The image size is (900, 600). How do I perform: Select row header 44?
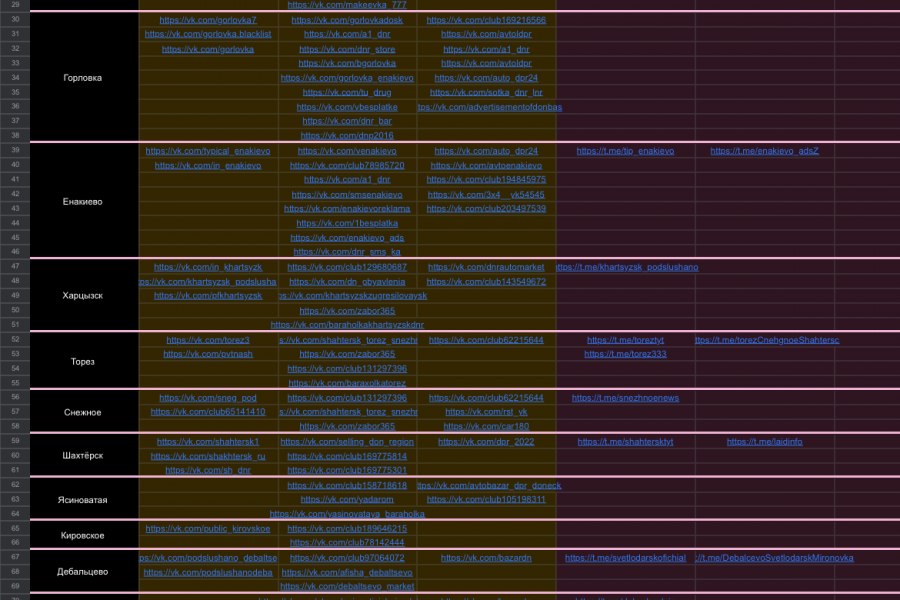(x=15, y=223)
